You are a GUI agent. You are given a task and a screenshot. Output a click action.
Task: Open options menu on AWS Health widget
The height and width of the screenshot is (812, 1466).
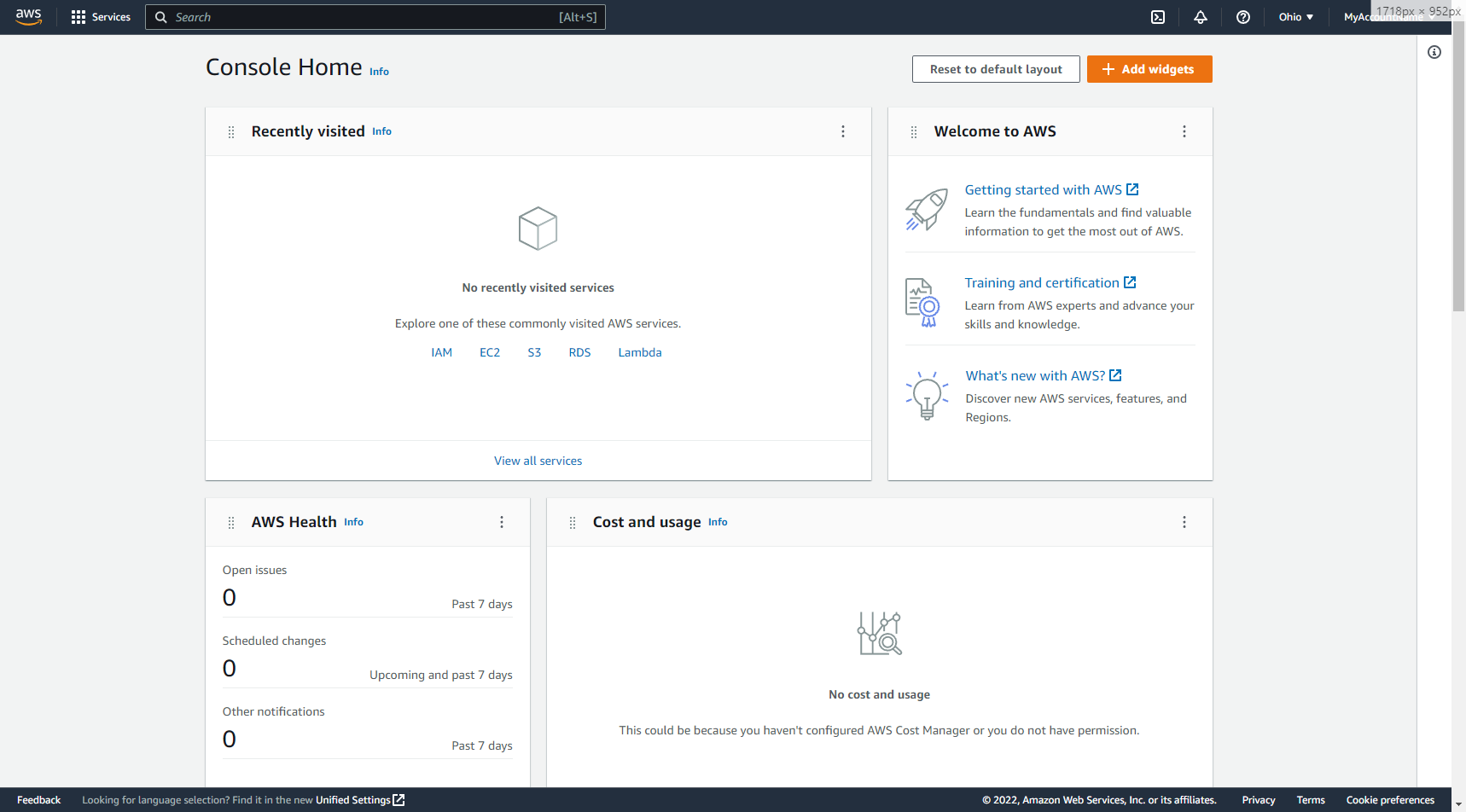(x=502, y=522)
